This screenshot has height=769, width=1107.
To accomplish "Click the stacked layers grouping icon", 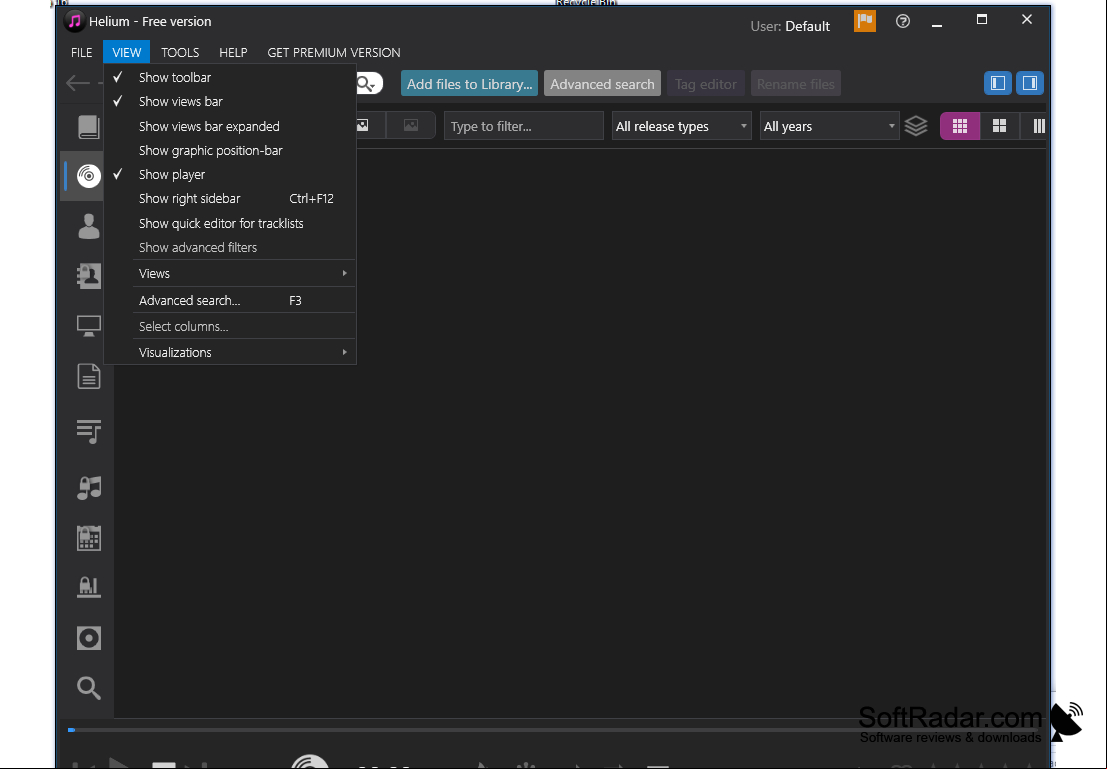I will coord(916,126).
